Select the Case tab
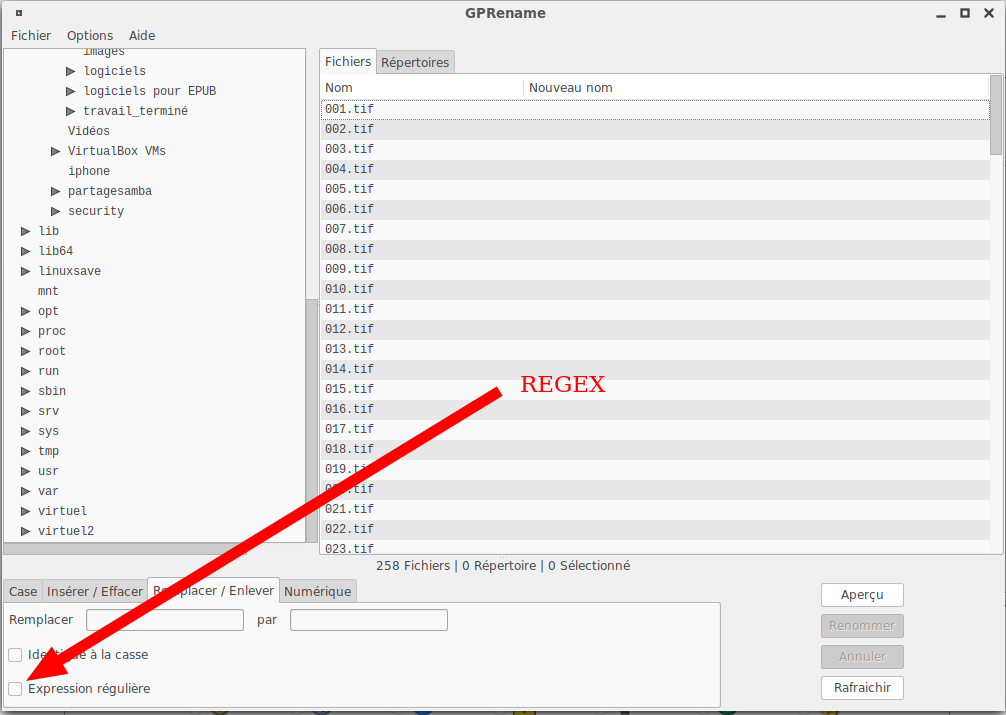1006x715 pixels. pos(23,591)
